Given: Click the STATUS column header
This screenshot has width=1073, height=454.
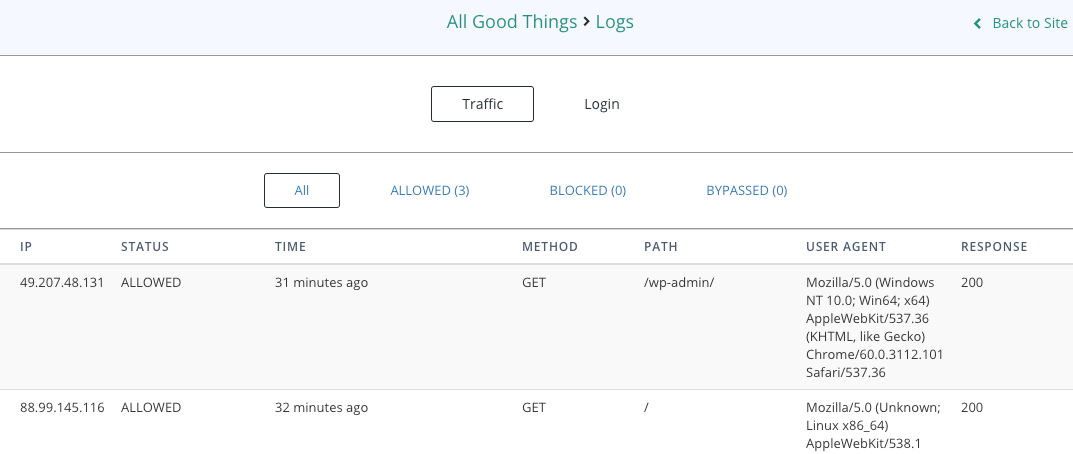Looking at the screenshot, I should coord(144,247).
